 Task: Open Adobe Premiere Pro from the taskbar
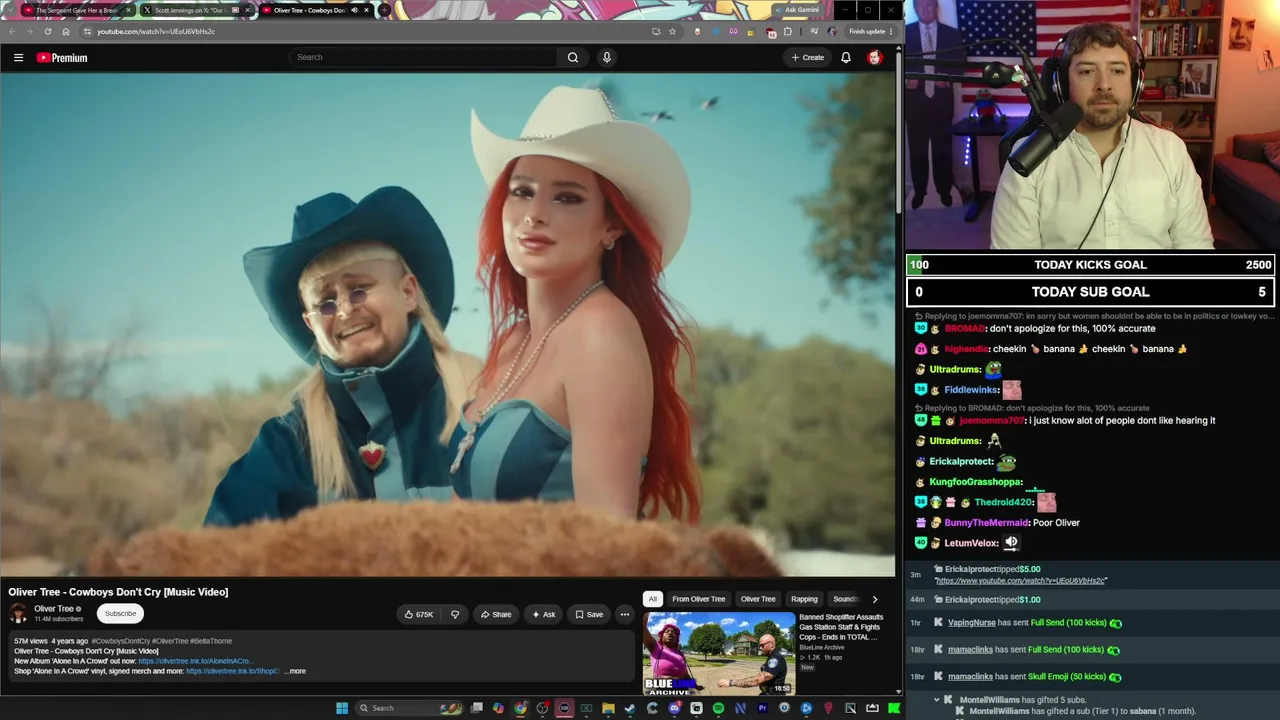(762, 708)
